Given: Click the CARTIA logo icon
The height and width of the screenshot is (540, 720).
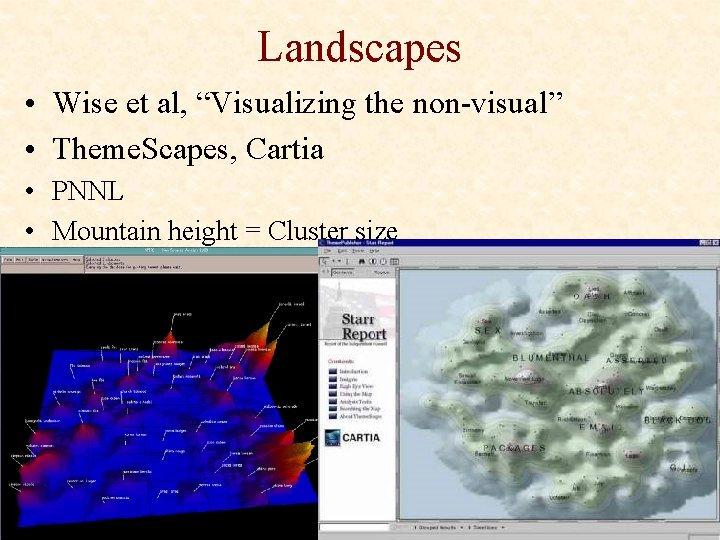Looking at the screenshot, I should [332, 438].
